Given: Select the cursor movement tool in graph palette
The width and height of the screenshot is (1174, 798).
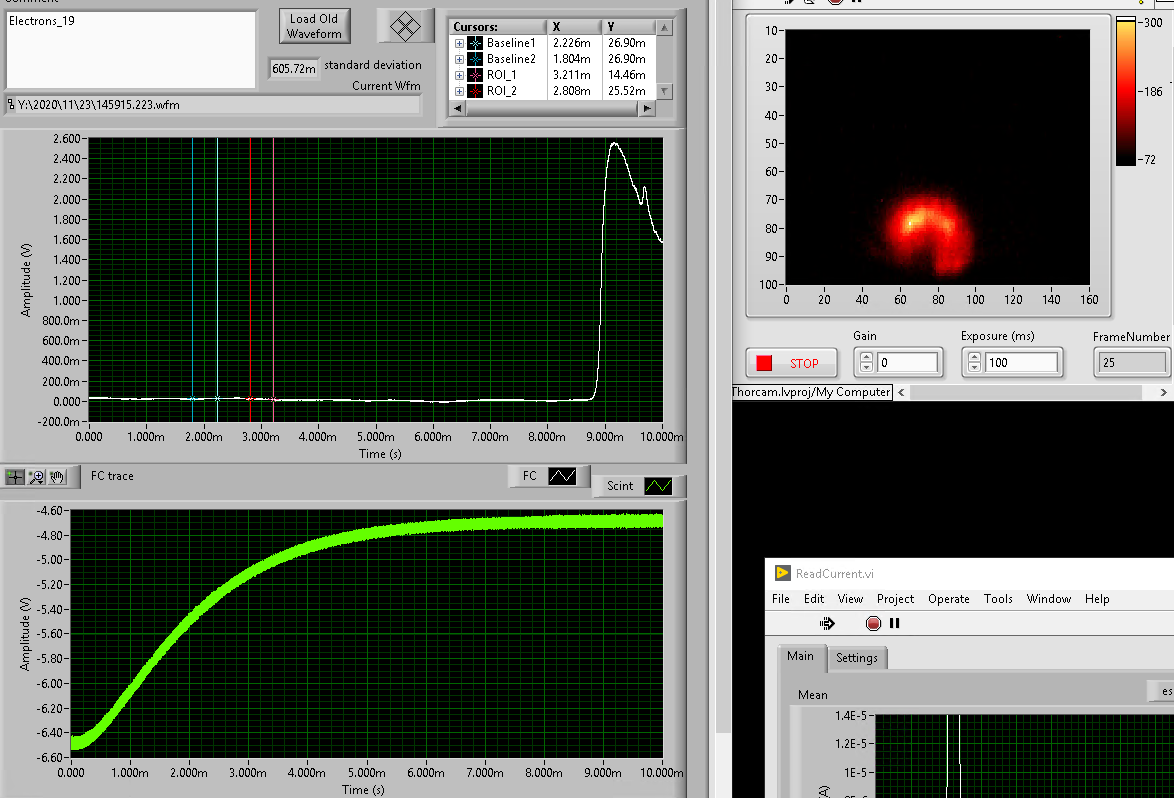Looking at the screenshot, I should coord(15,477).
